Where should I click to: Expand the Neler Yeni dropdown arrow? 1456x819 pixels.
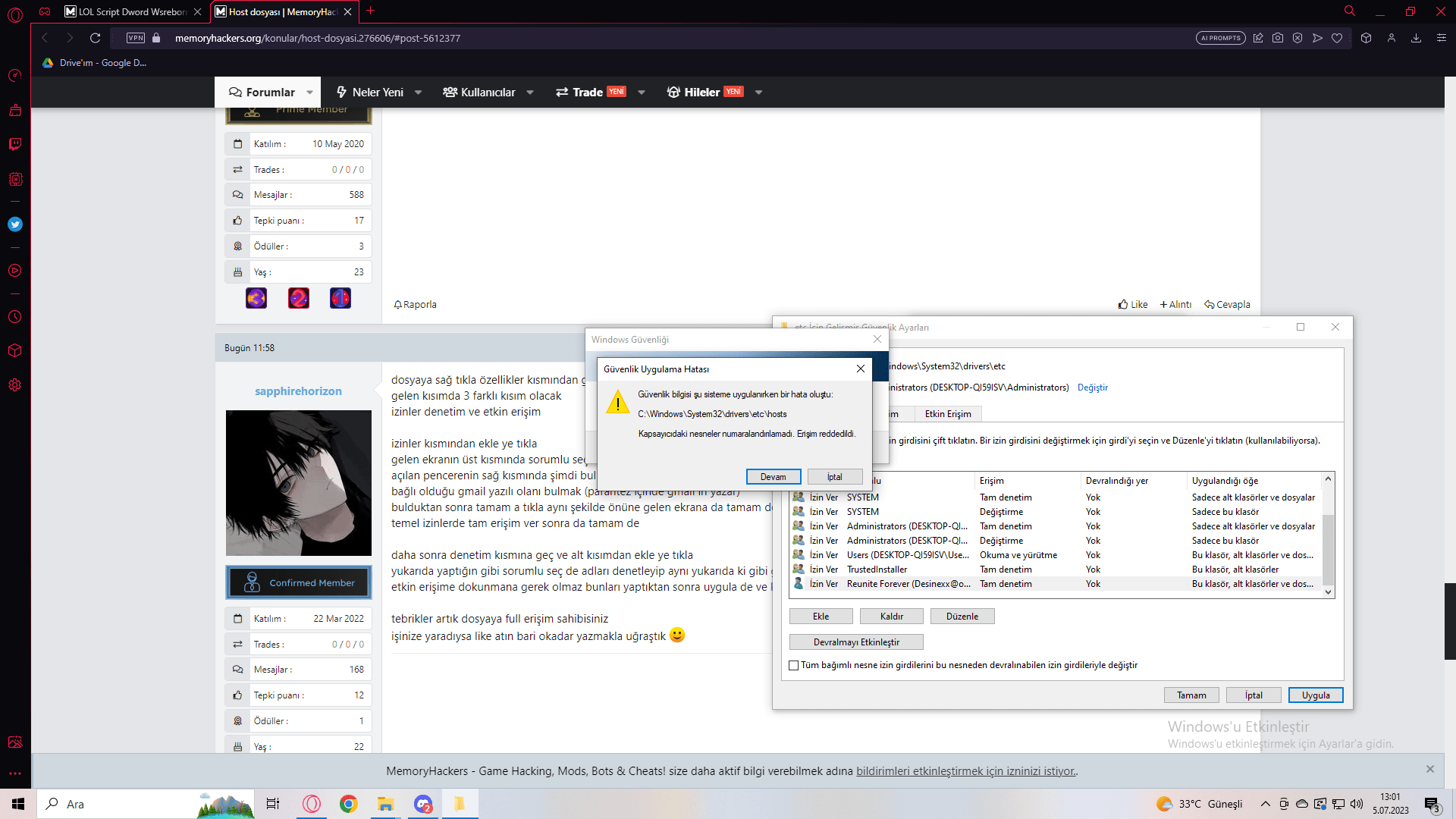coord(418,93)
